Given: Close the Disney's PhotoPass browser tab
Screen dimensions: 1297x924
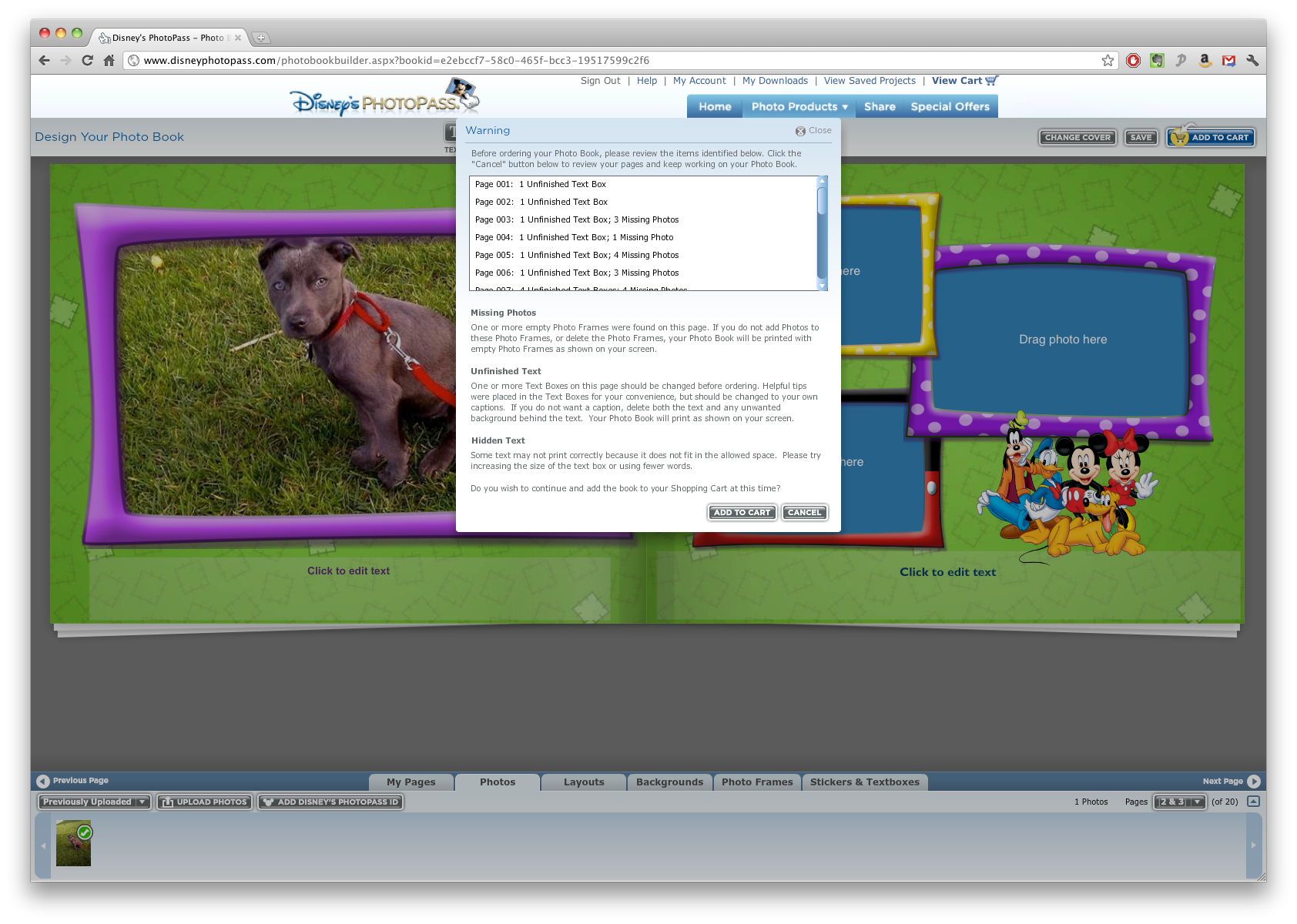Looking at the screenshot, I should pyautogui.click(x=238, y=38).
